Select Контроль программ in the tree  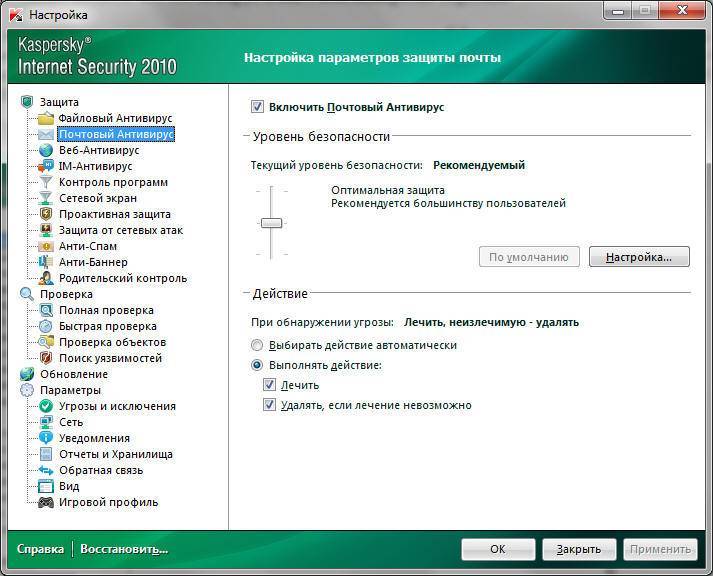pyautogui.click(x=113, y=182)
